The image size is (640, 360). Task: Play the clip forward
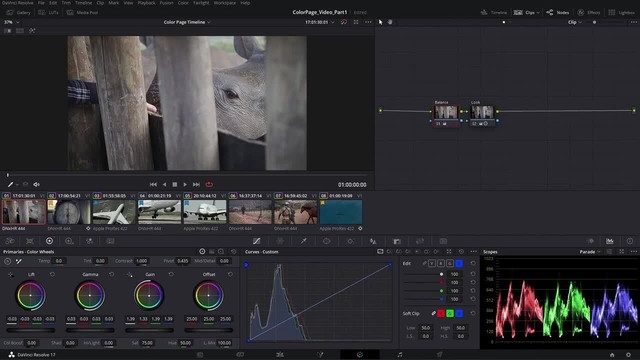(x=185, y=184)
